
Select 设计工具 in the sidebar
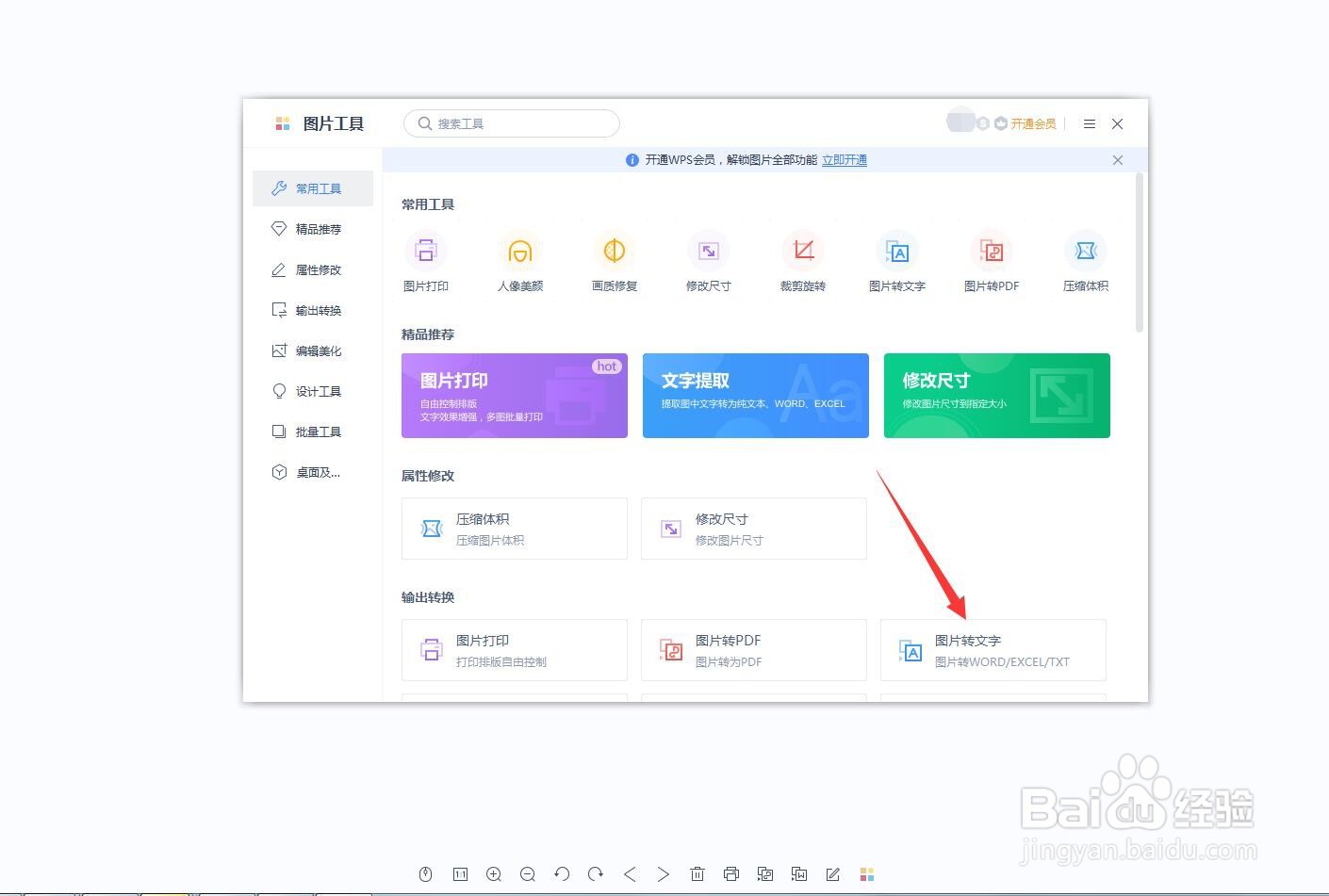(x=313, y=391)
